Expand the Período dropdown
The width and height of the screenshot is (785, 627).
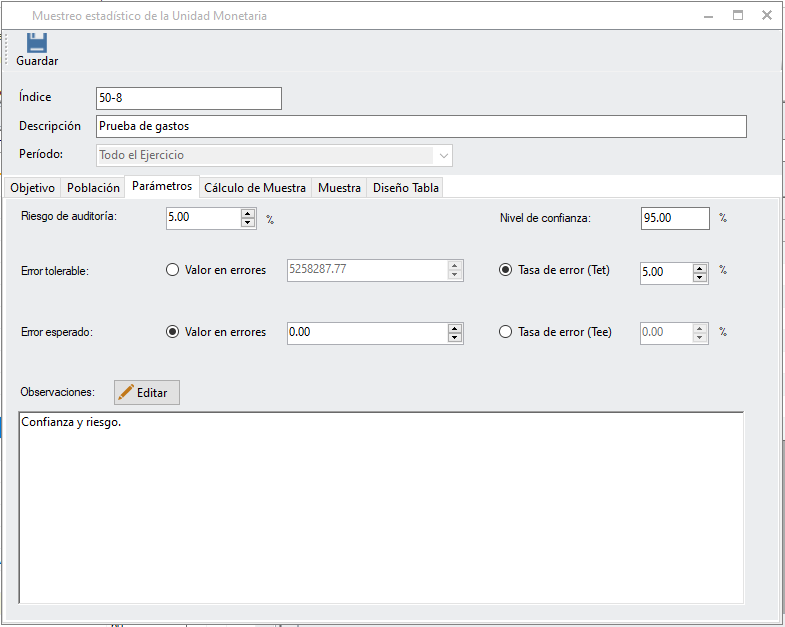(442, 155)
